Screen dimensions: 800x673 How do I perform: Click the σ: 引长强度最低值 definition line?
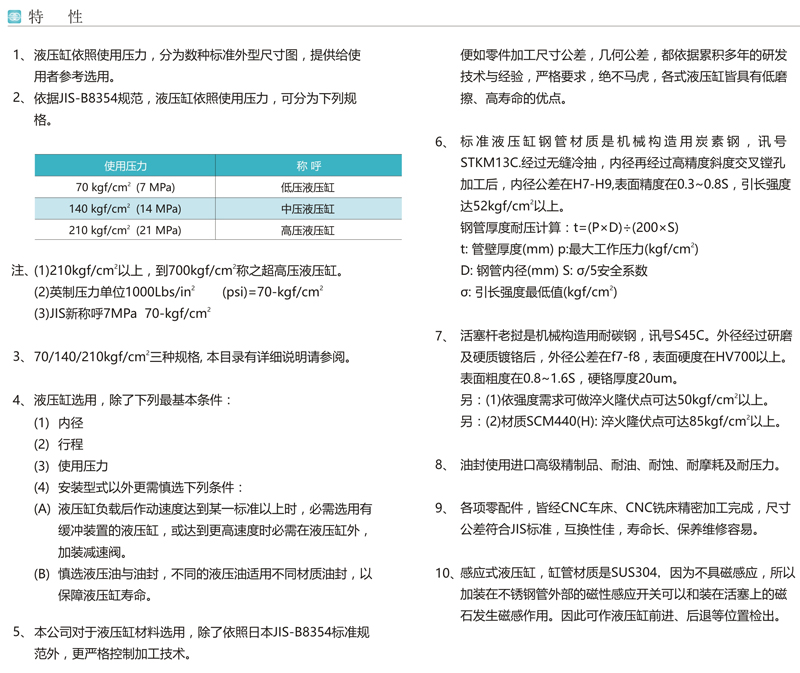point(538,292)
